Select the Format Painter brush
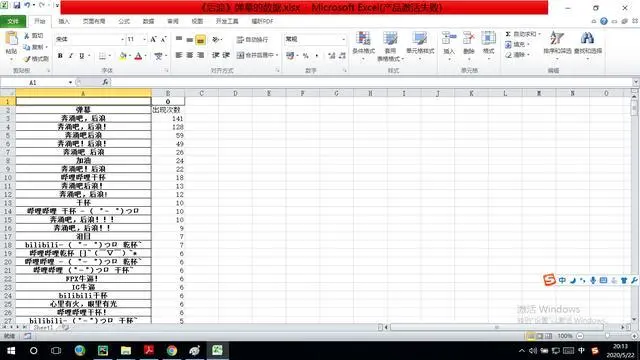The image size is (640, 360). [x=27, y=59]
